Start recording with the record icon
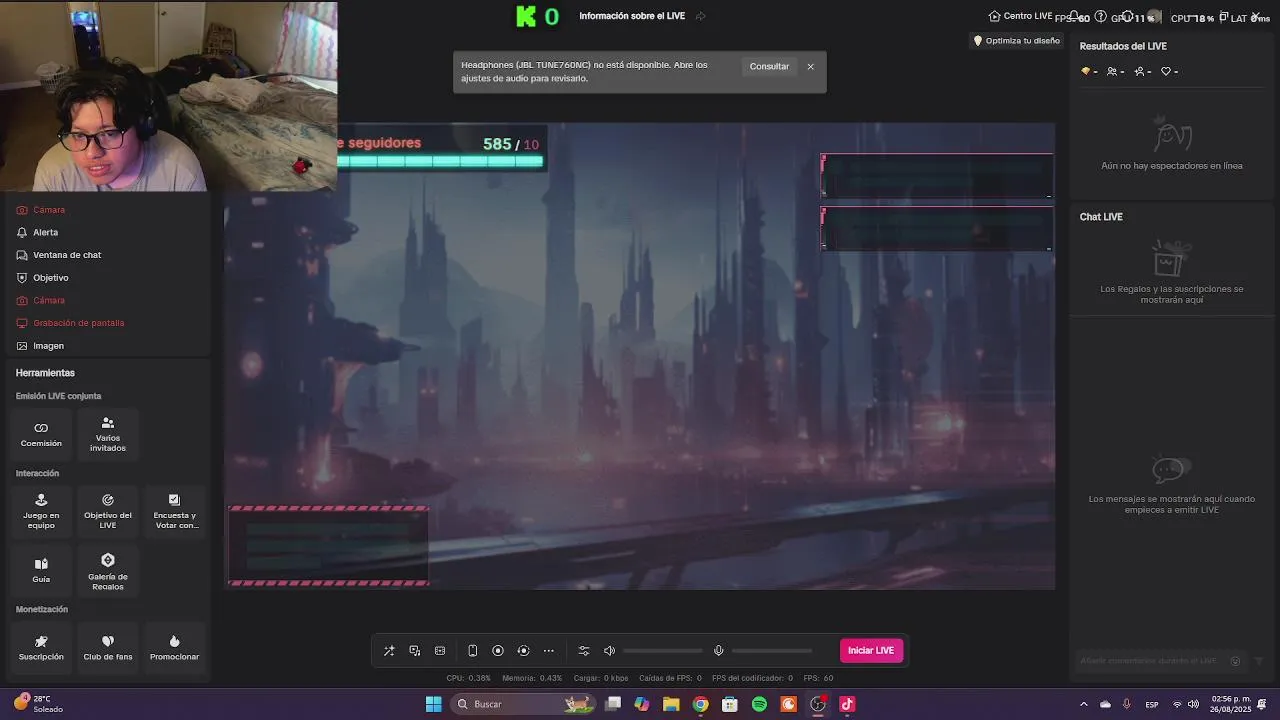This screenshot has width=1280, height=720. coord(498,651)
